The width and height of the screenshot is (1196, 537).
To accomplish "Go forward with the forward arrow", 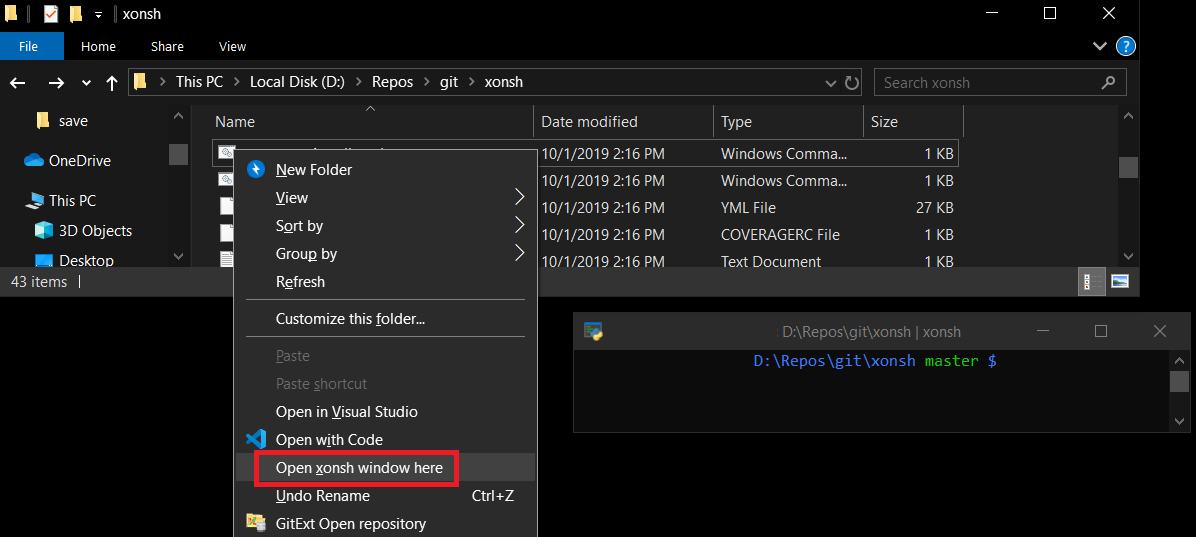I will coord(56,82).
